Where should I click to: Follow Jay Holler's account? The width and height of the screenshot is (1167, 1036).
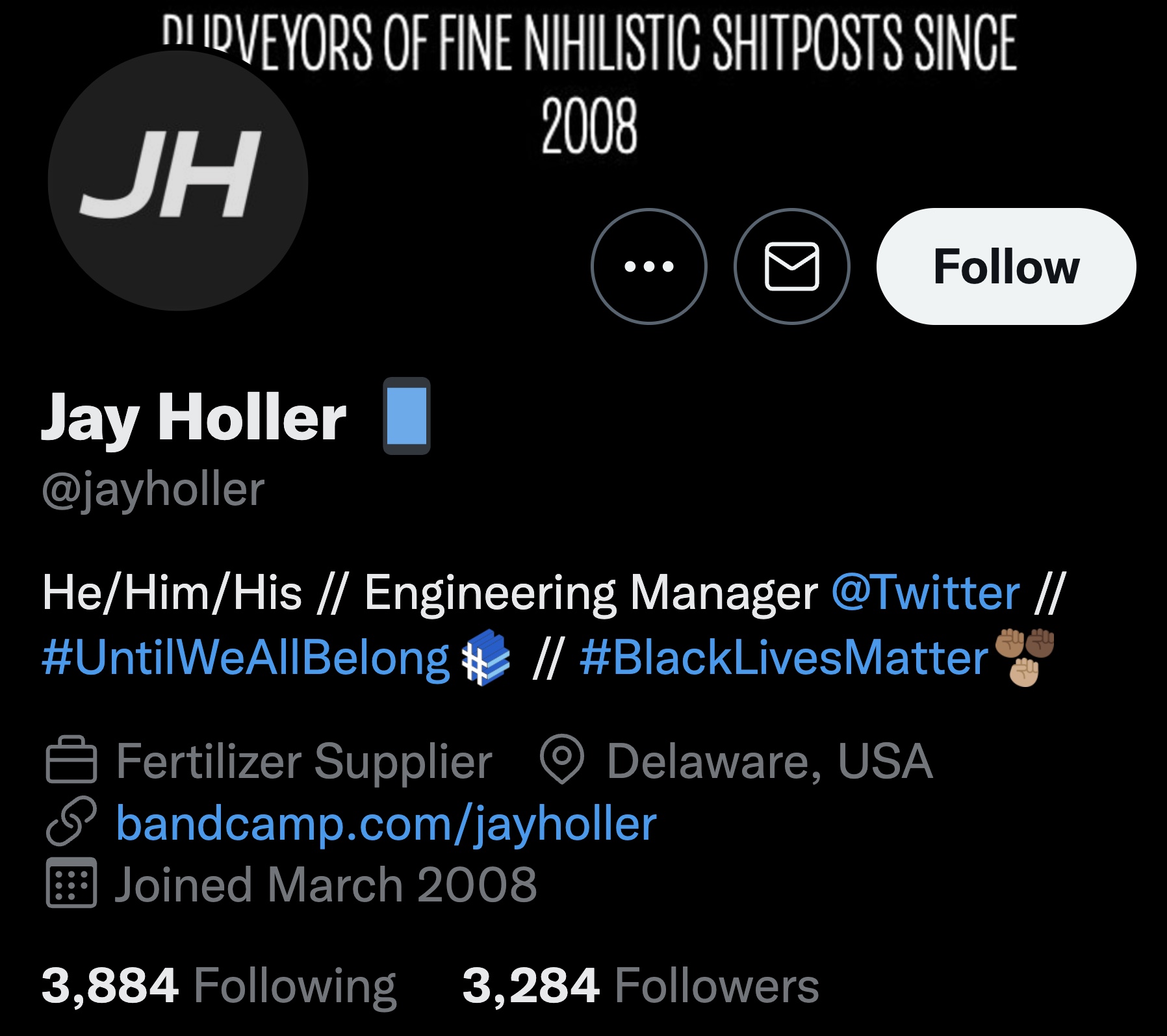click(1006, 266)
